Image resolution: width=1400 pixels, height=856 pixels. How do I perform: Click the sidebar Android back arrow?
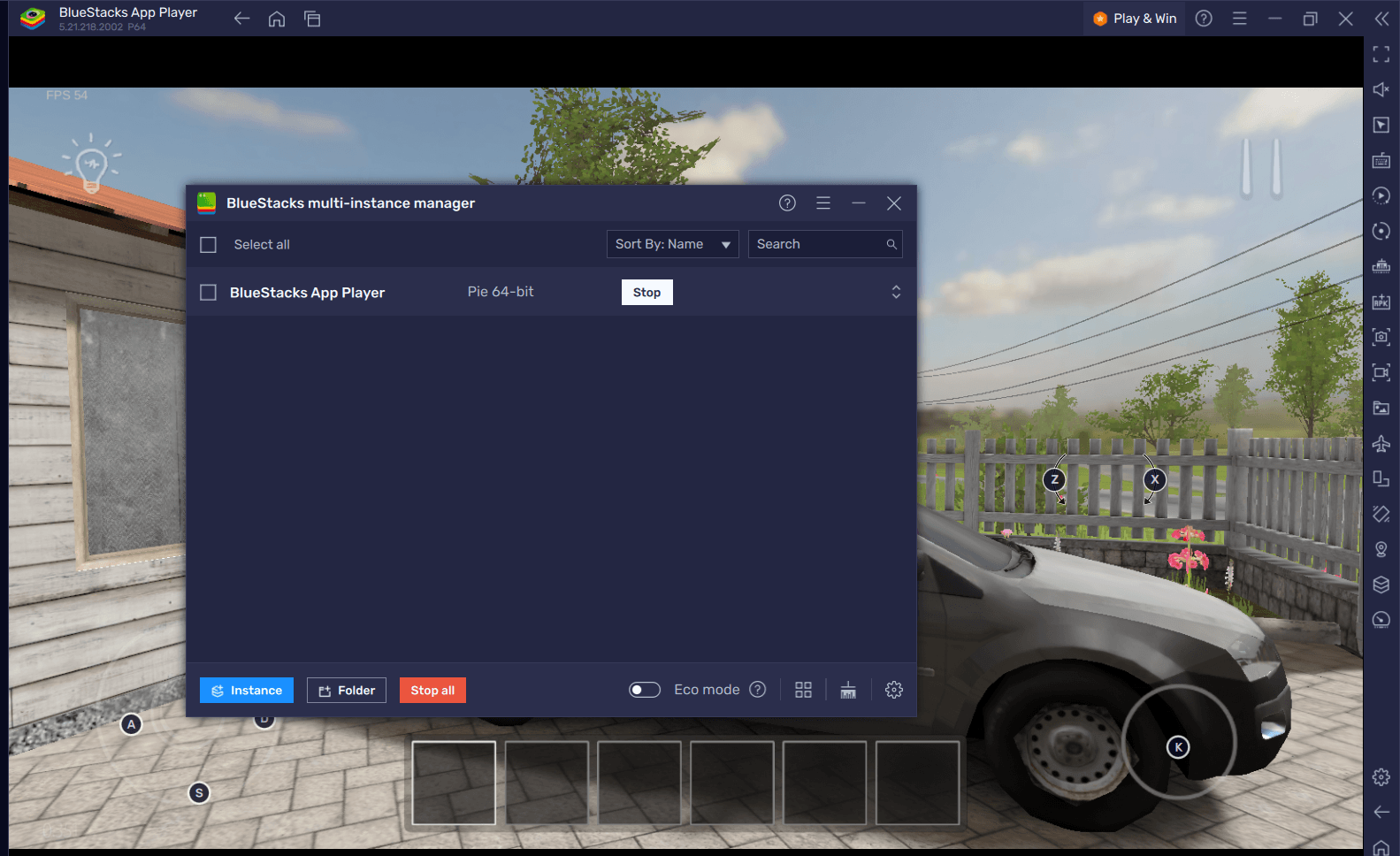[x=1381, y=812]
